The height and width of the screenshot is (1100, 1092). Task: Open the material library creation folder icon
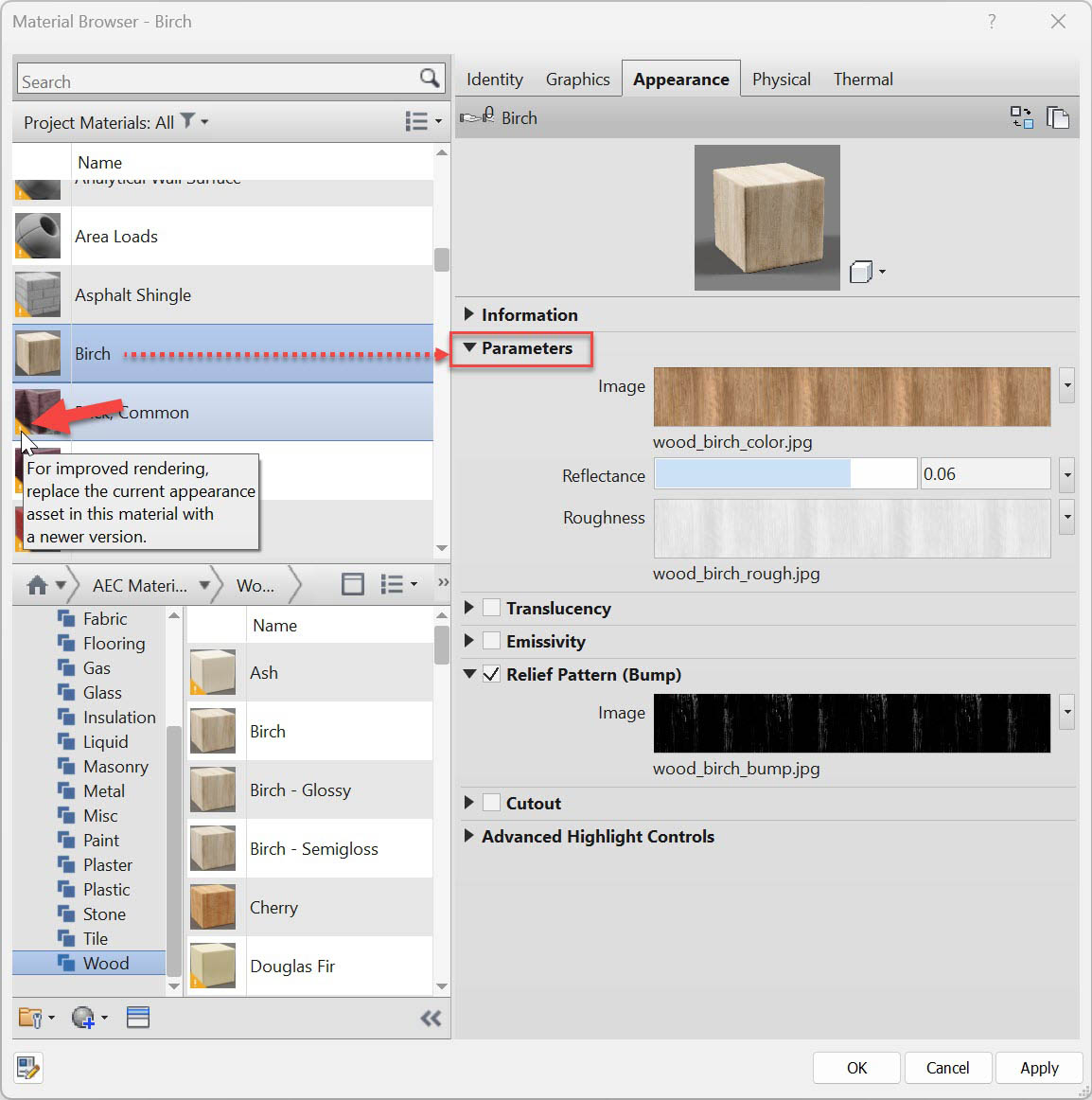[30, 1018]
